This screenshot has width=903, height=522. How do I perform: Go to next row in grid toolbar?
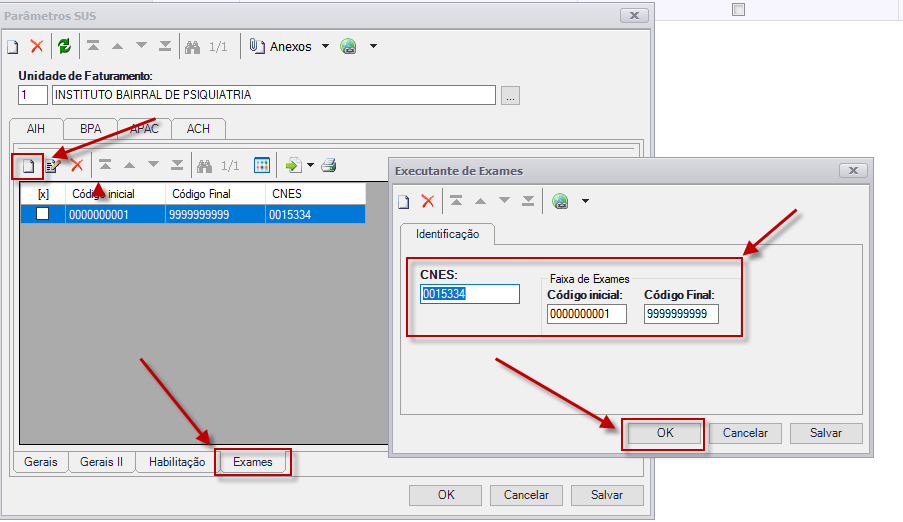[153, 165]
